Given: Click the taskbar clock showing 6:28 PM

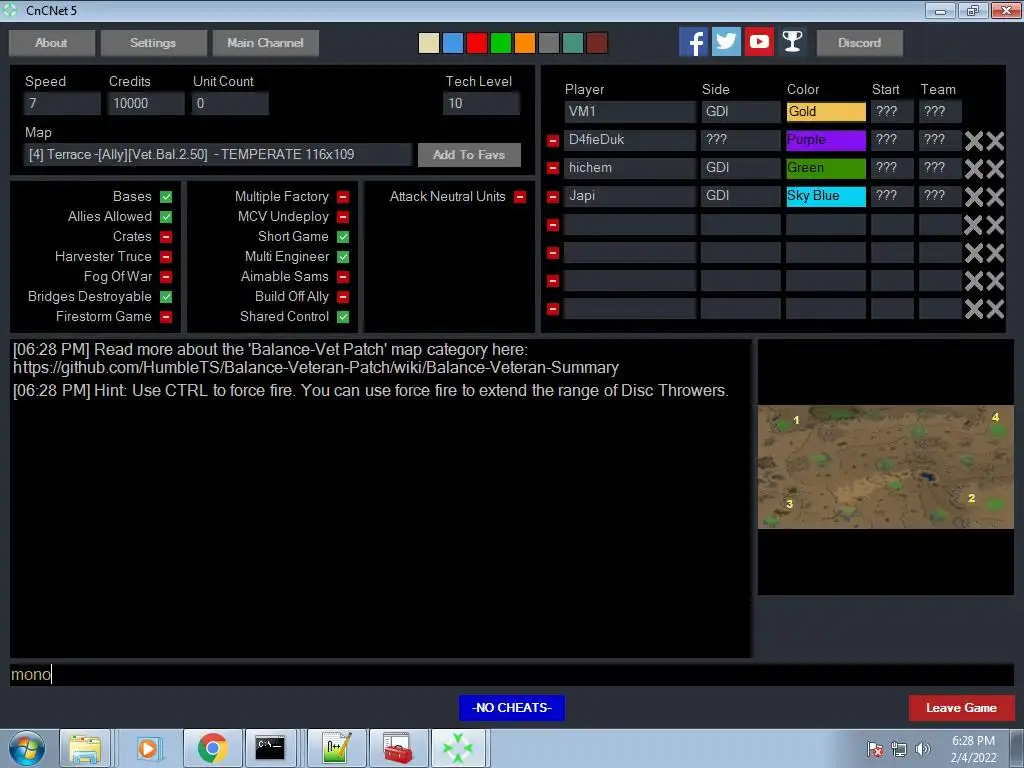Looking at the screenshot, I should click(973, 749).
